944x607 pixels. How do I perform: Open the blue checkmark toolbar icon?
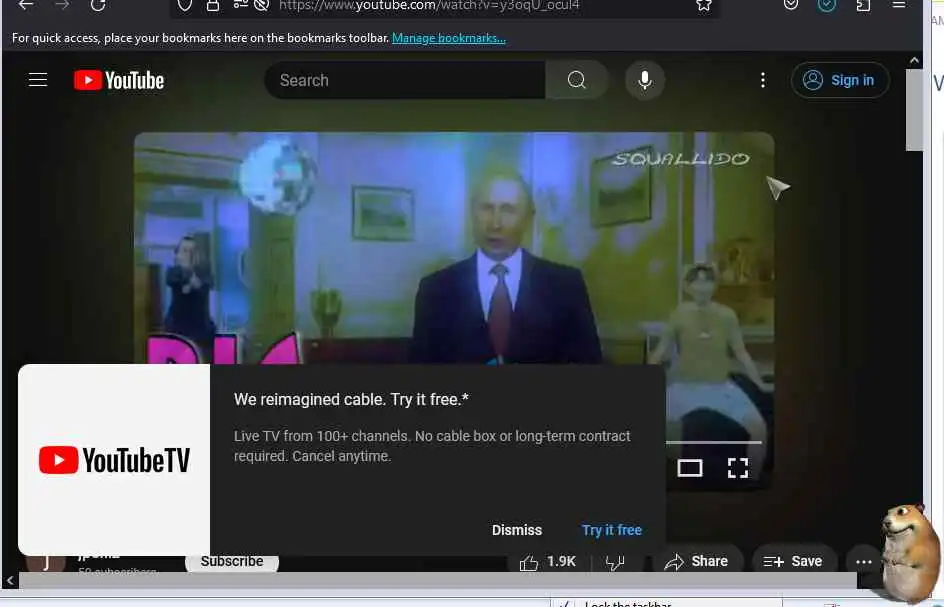tap(827, 5)
